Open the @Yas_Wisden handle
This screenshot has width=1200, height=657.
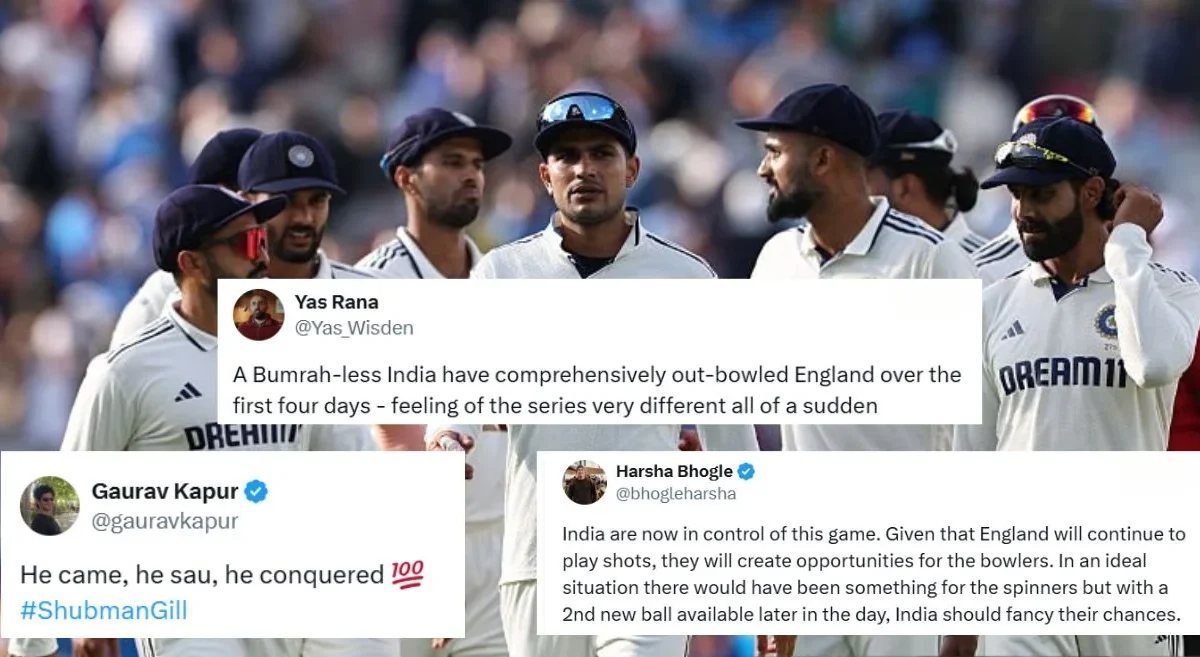point(354,328)
